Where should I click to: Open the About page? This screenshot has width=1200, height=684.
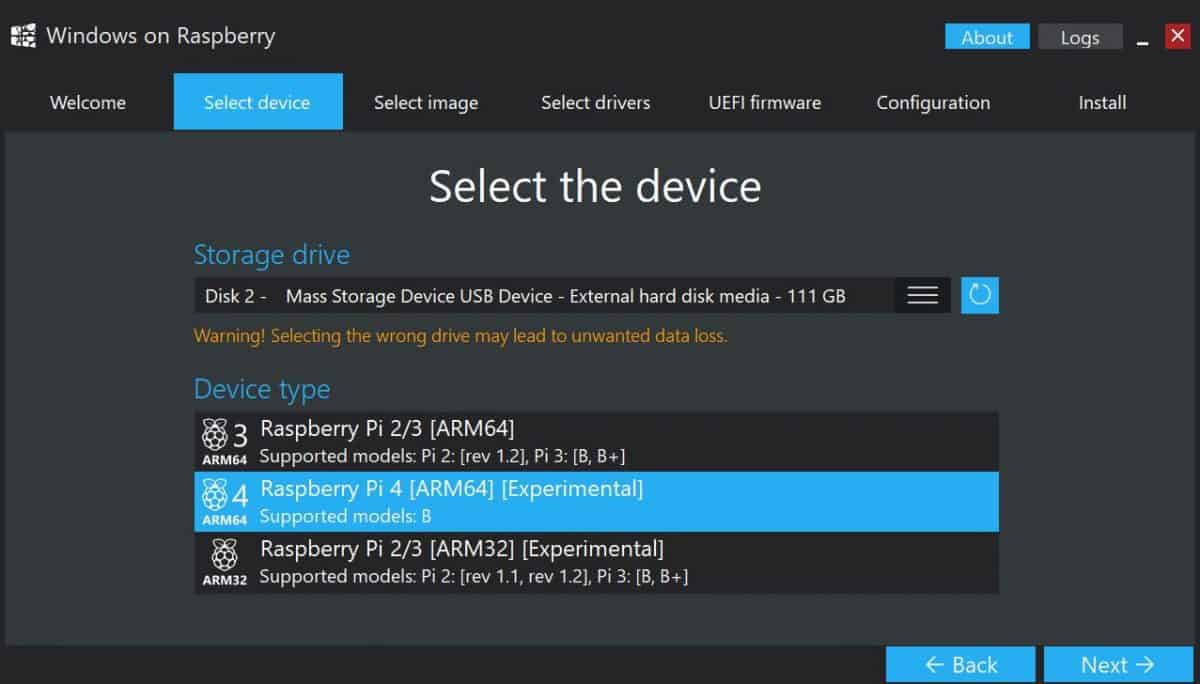click(987, 37)
